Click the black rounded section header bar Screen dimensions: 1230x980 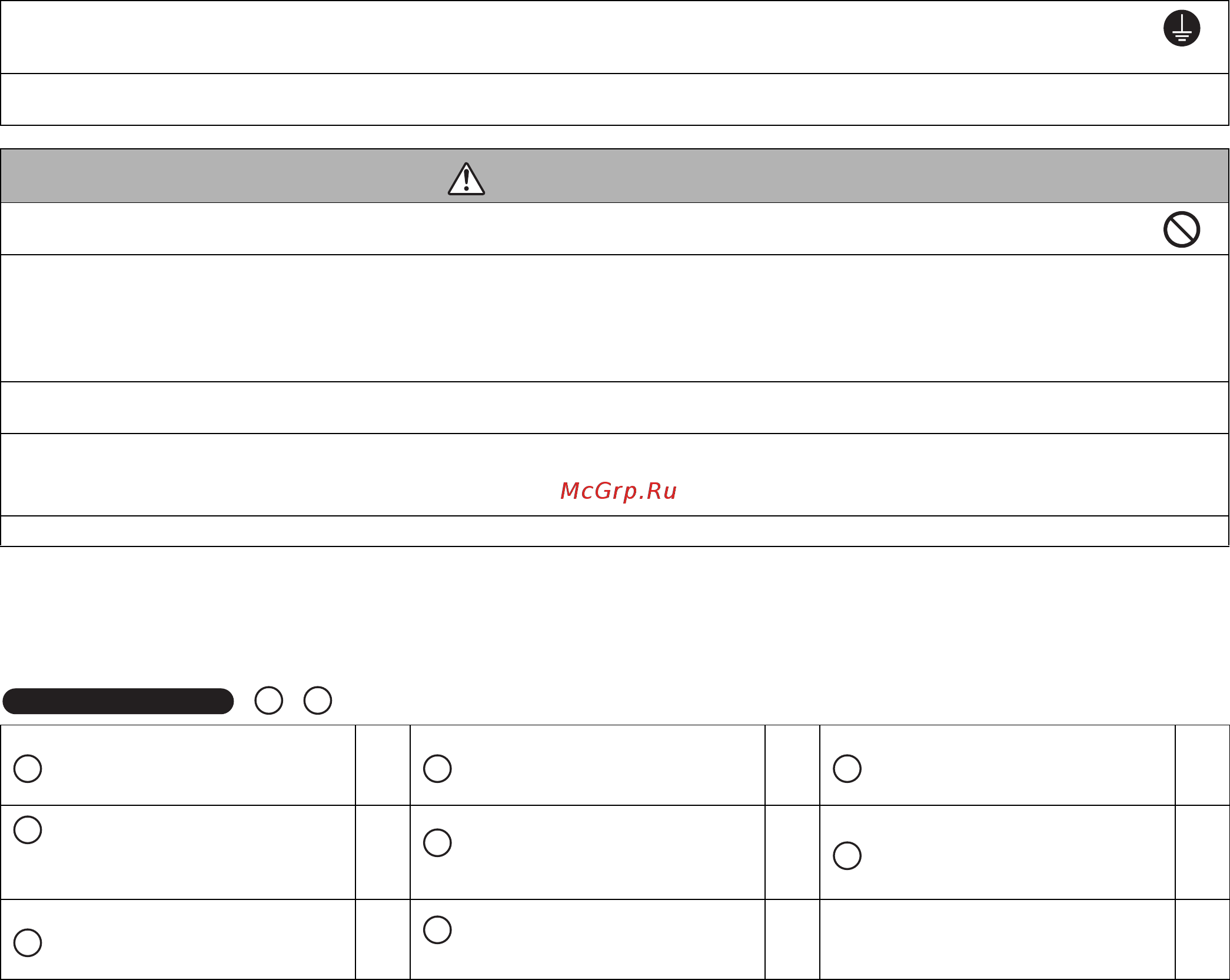[118, 701]
